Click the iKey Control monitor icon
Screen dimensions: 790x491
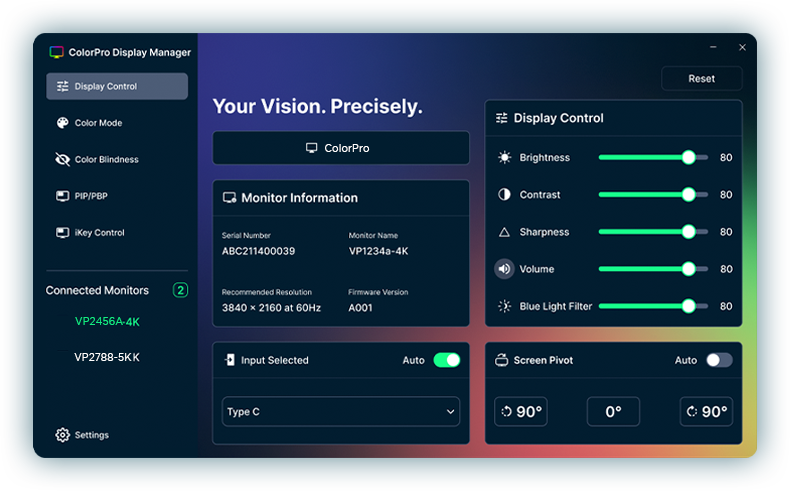tap(62, 233)
